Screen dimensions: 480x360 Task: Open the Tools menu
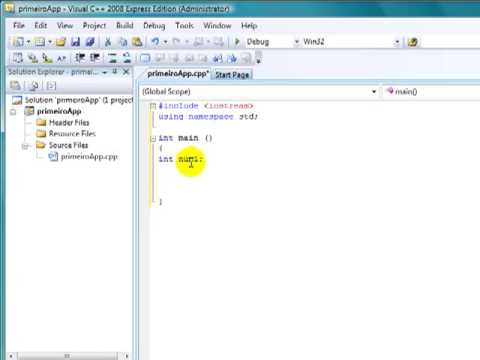tap(184, 25)
